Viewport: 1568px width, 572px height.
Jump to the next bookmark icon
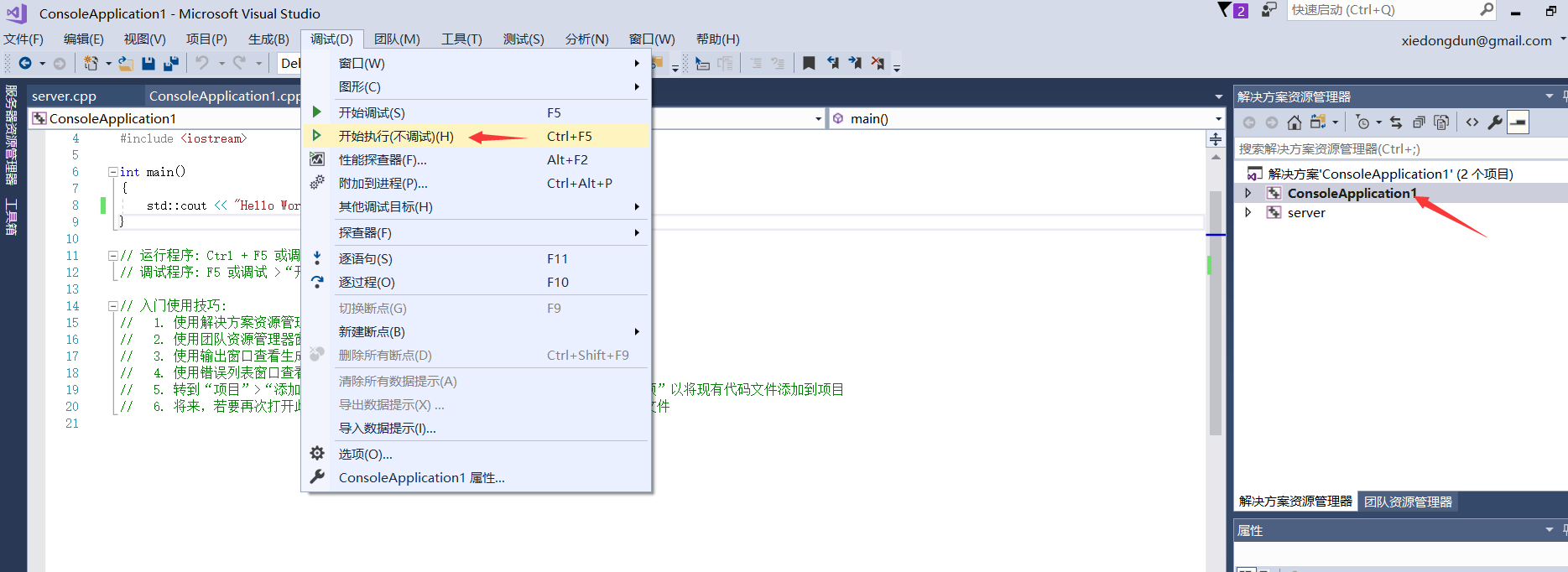(855, 63)
